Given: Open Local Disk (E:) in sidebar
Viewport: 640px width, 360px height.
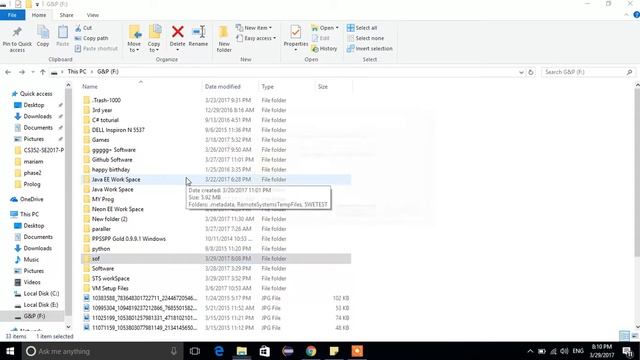Looking at the screenshot, I should tap(40, 305).
